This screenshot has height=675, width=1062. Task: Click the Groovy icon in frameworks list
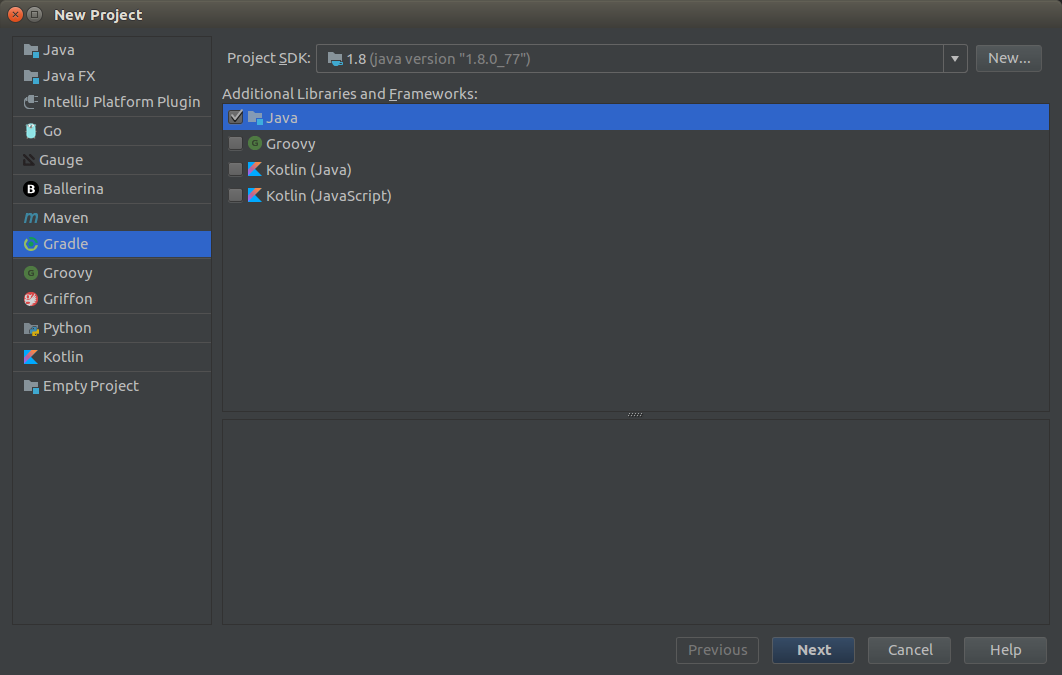[x=255, y=143]
